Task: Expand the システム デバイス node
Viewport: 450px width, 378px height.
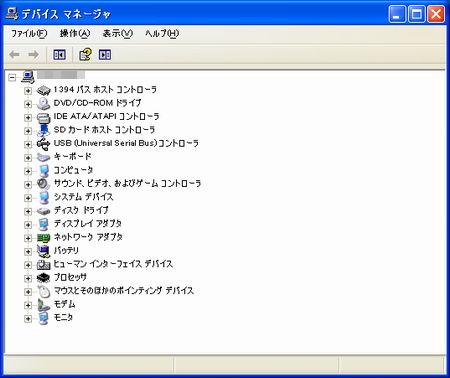Action: point(28,198)
